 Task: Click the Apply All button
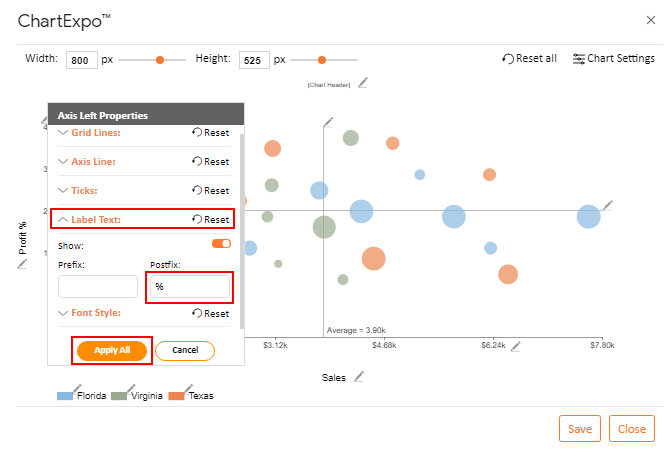tap(112, 350)
